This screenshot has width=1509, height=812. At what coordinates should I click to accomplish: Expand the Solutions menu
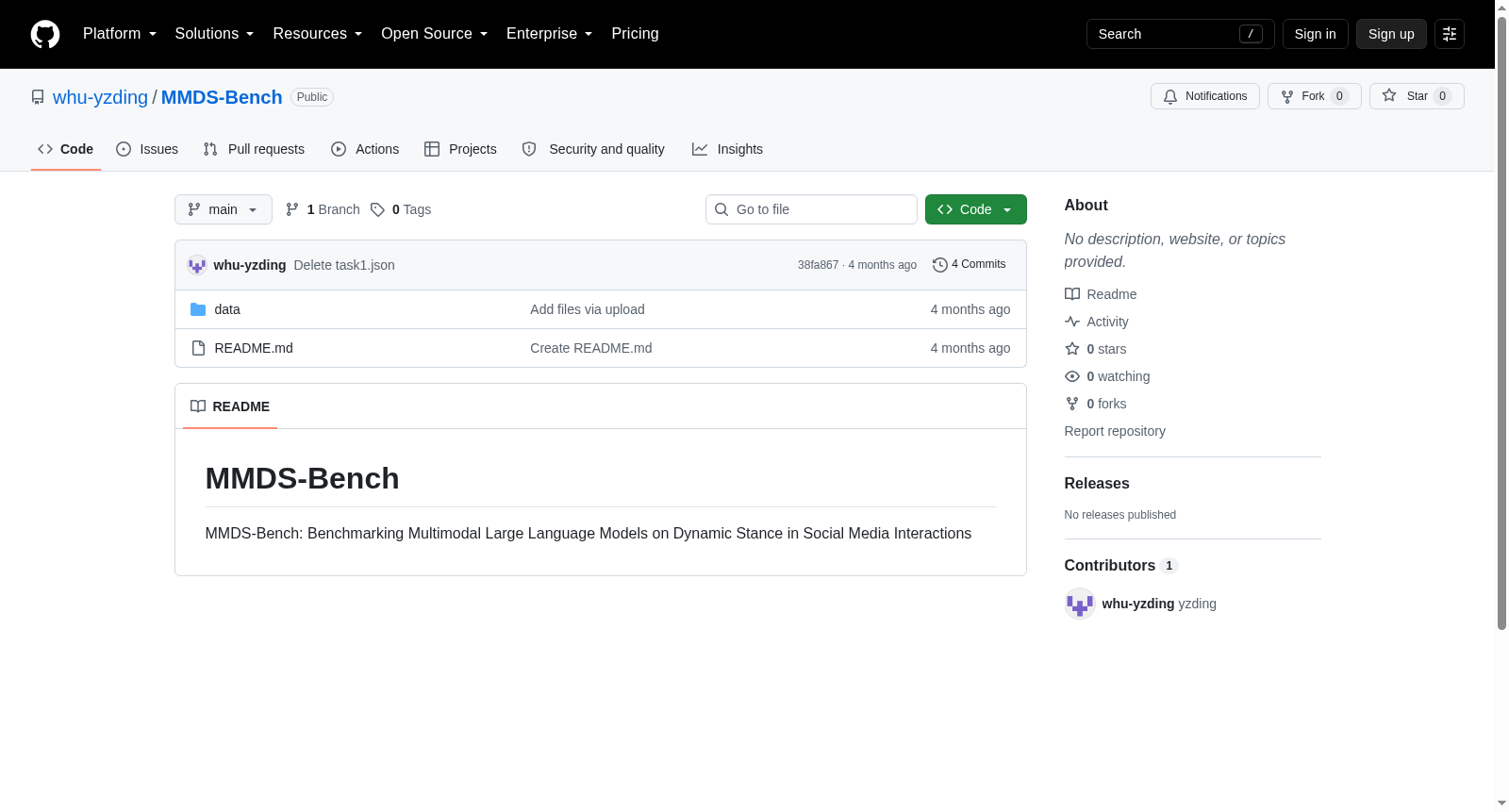(214, 34)
